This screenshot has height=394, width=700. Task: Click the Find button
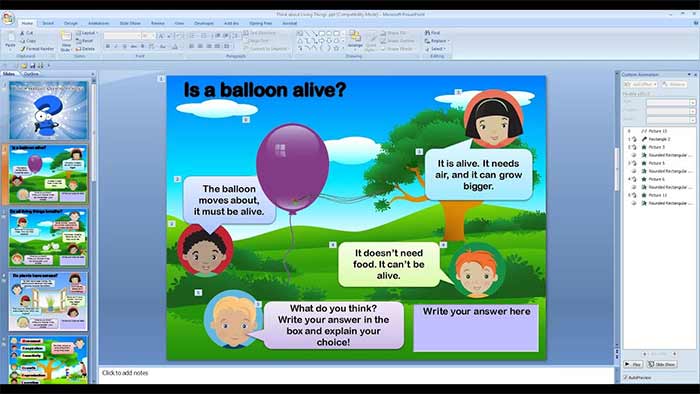[x=432, y=33]
